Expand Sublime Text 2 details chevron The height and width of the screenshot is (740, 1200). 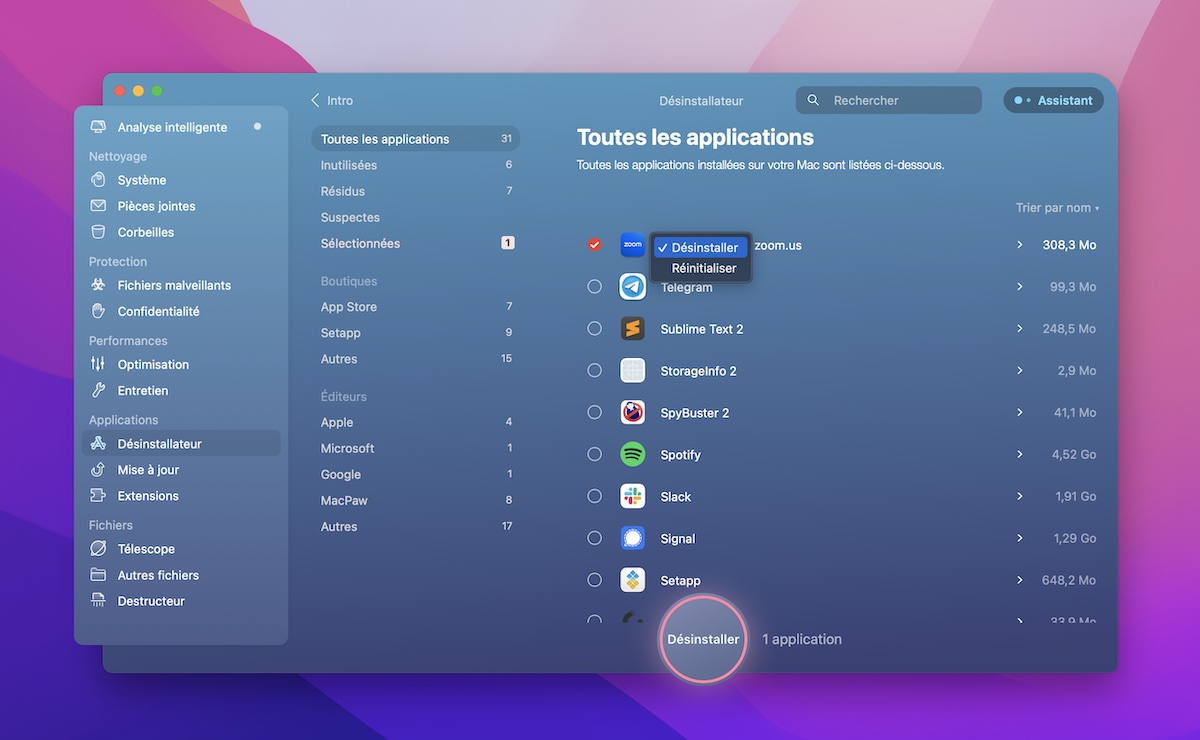pos(1019,329)
